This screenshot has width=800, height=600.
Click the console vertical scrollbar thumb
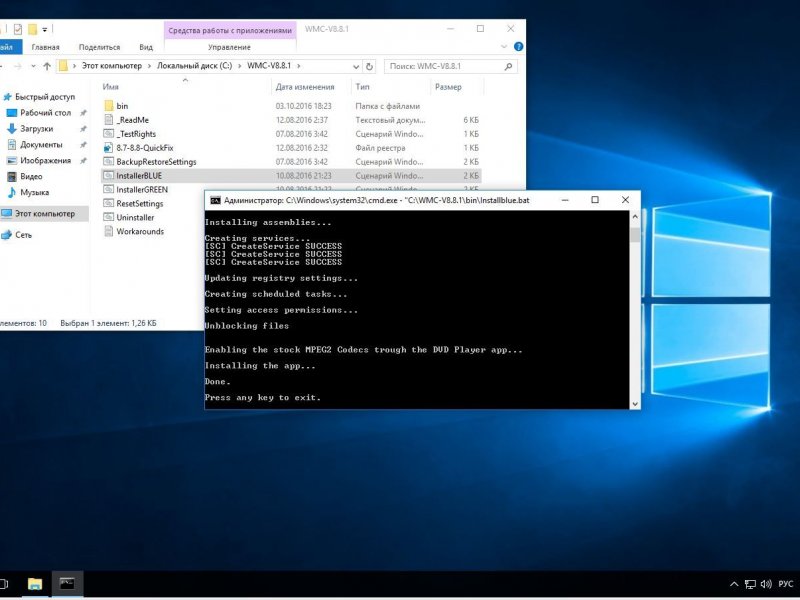(x=635, y=235)
